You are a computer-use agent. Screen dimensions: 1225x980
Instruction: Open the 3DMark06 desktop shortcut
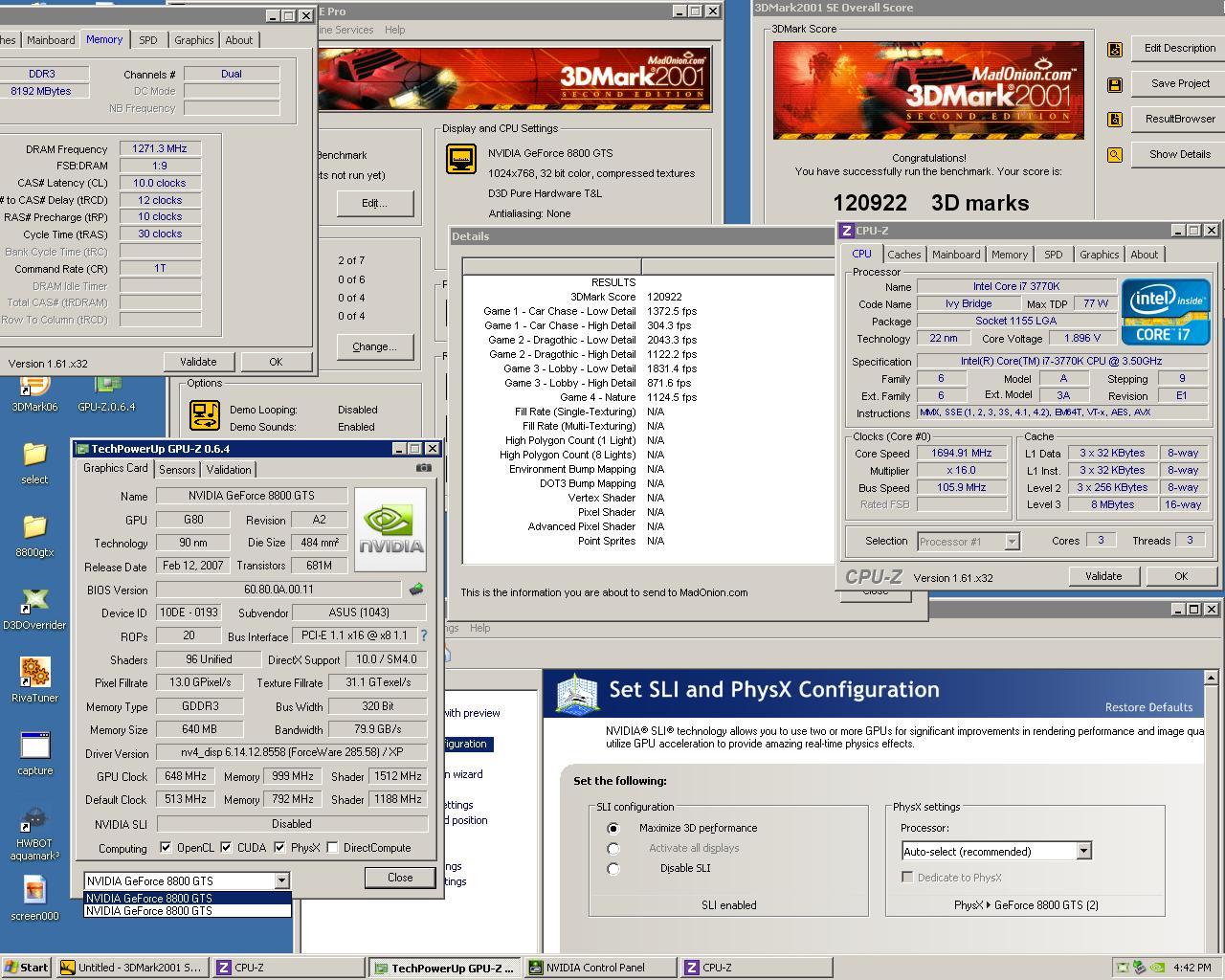pos(34,392)
